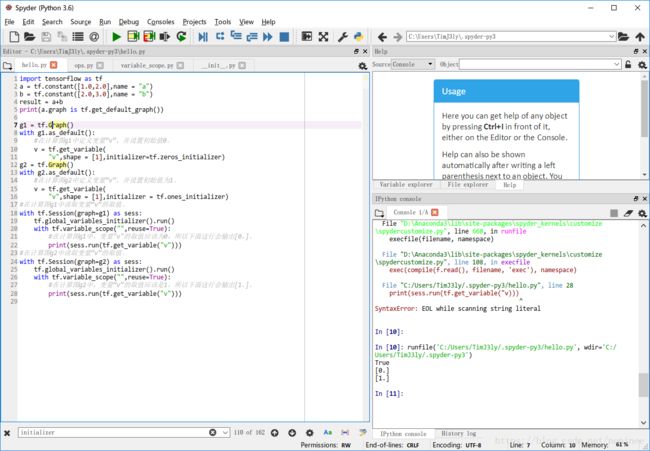Open the Tools menu

[x=223, y=22]
